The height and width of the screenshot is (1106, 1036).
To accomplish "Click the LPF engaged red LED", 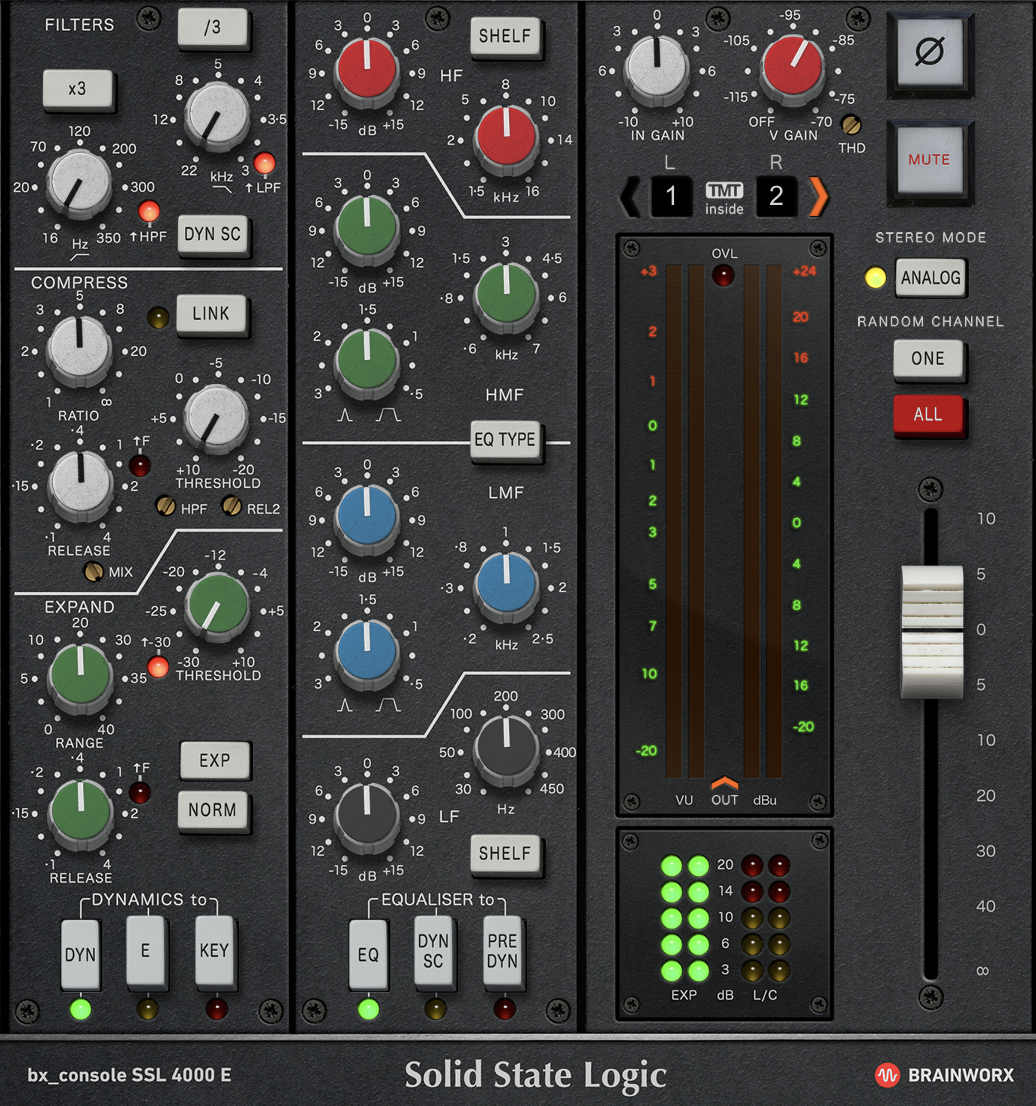I will coord(264,163).
